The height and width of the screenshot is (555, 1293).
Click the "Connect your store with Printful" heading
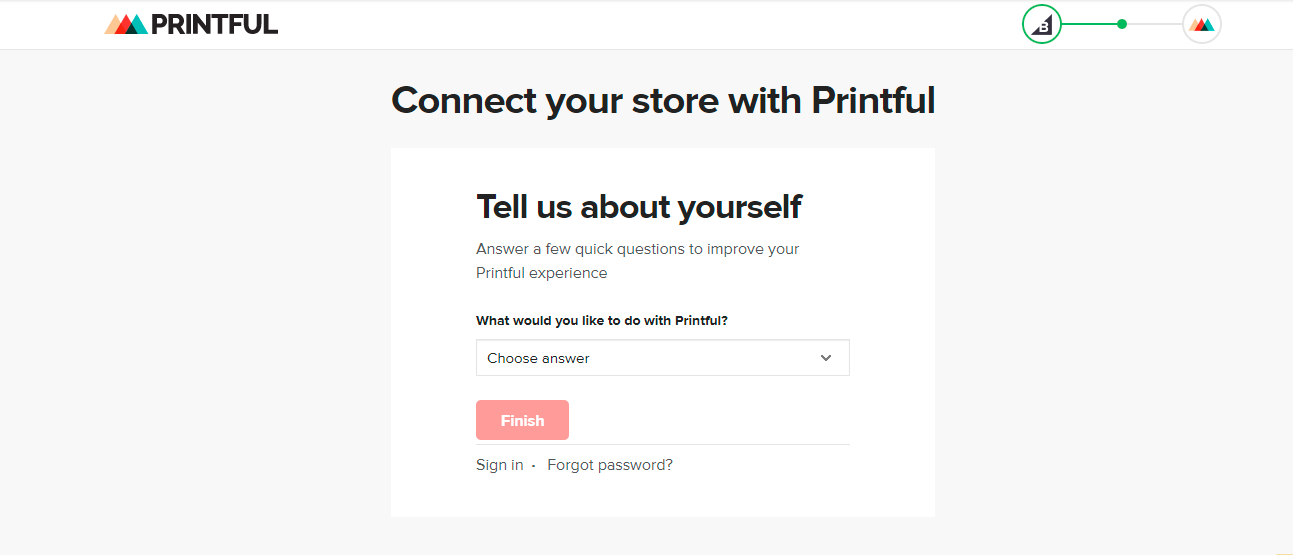[662, 101]
